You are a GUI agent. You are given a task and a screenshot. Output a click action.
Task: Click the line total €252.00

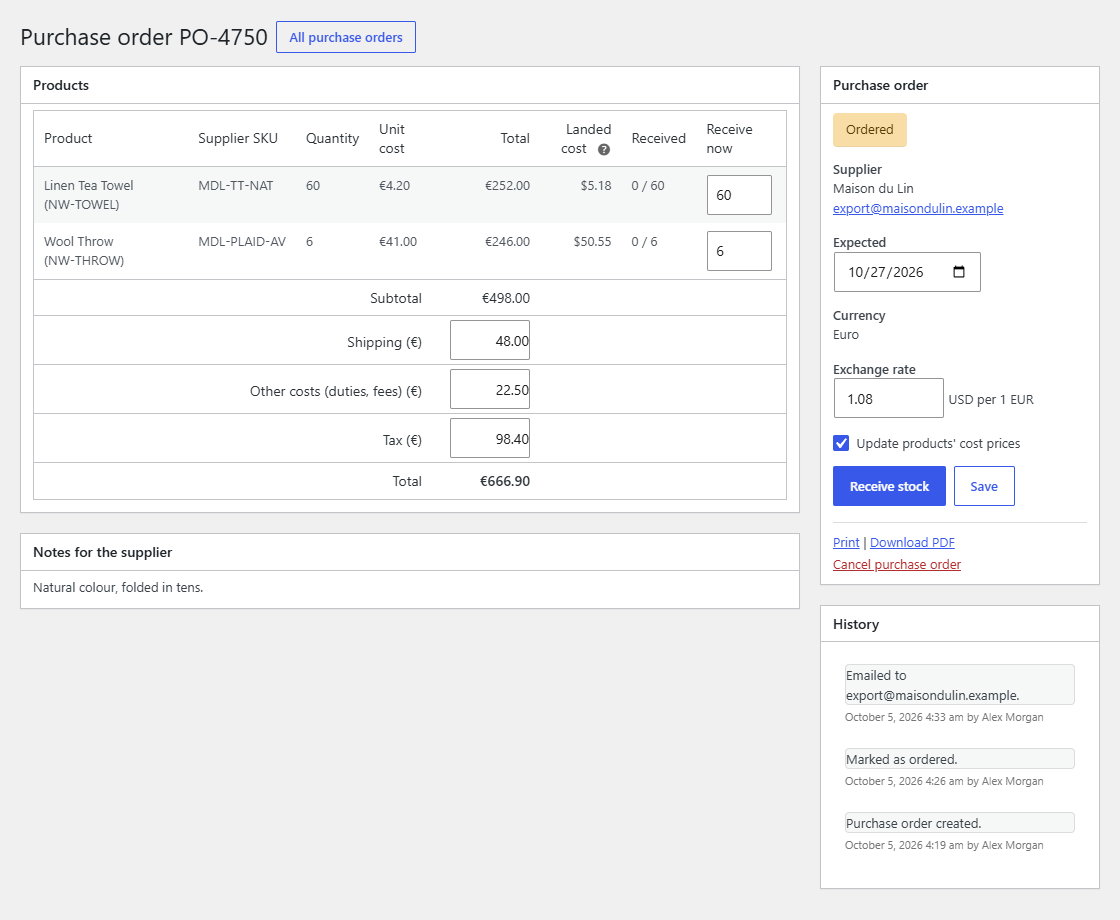[507, 186]
